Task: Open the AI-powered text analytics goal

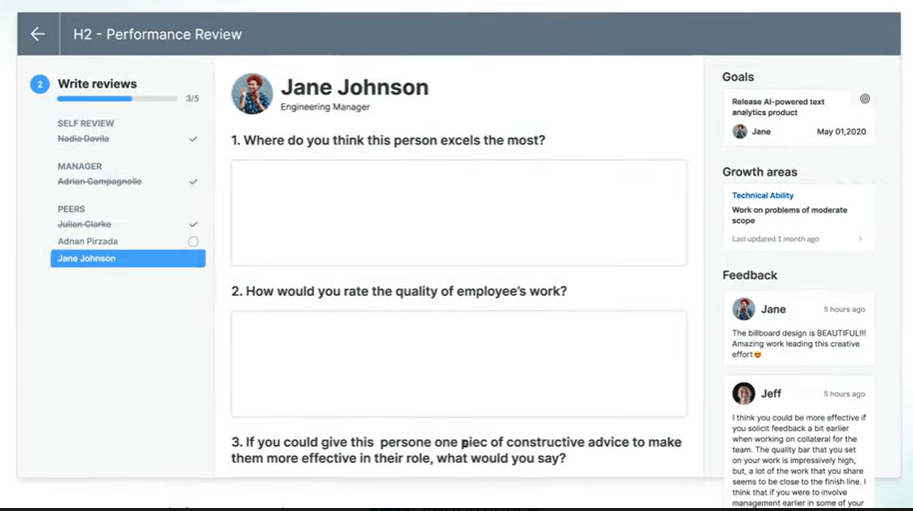Action: coord(778,107)
